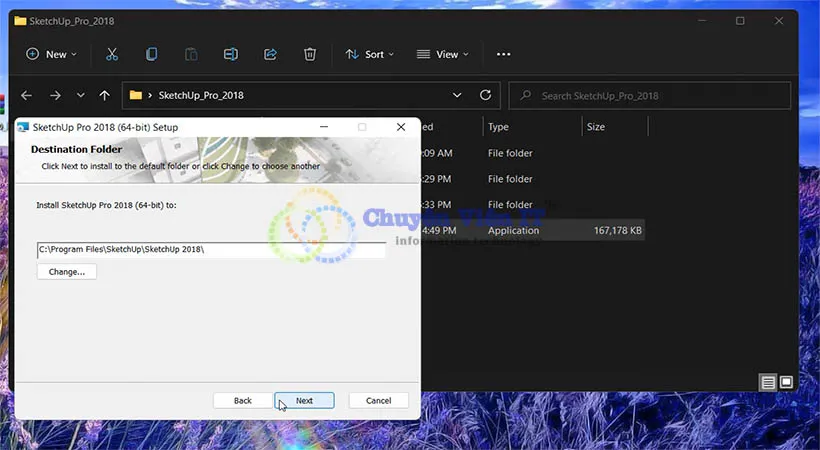Click the Rename icon in toolbar
The height and width of the screenshot is (450, 820).
tap(231, 54)
